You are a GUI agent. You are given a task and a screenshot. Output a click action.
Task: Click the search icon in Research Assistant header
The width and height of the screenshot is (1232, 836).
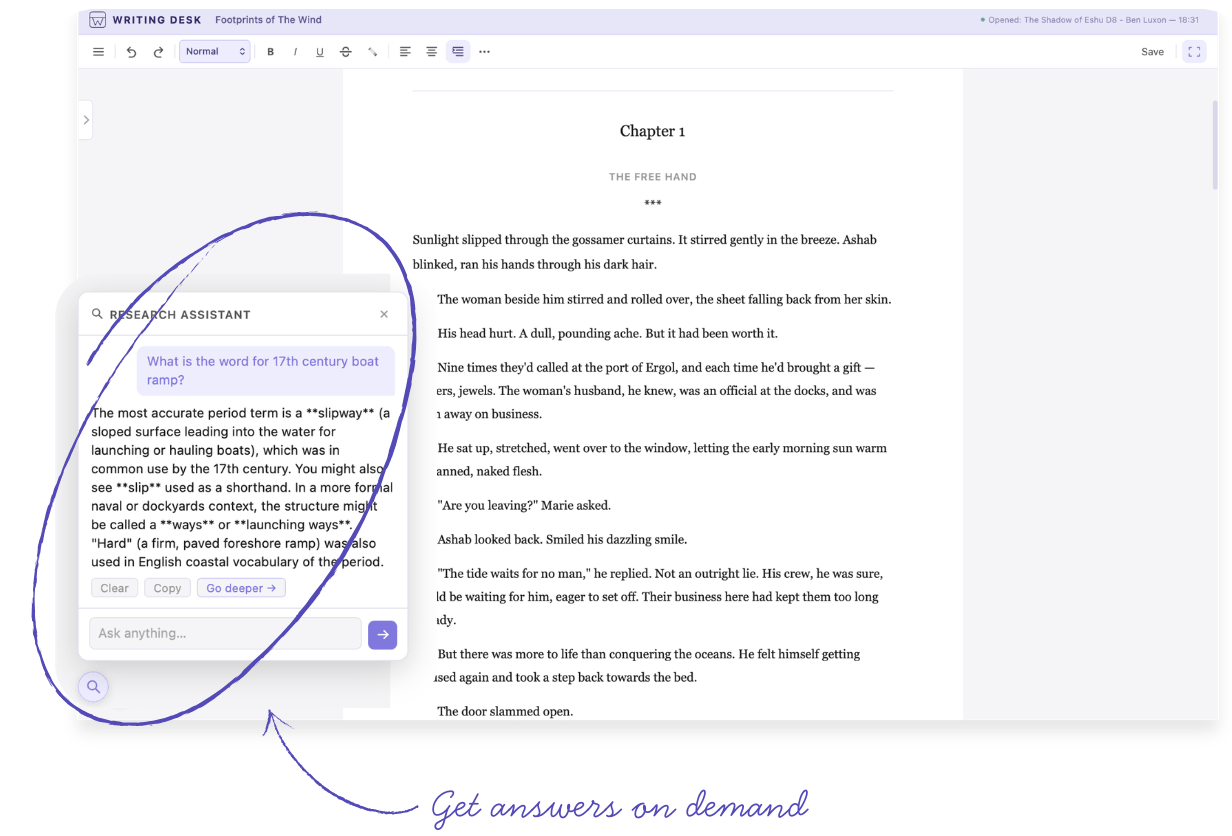pos(97,314)
